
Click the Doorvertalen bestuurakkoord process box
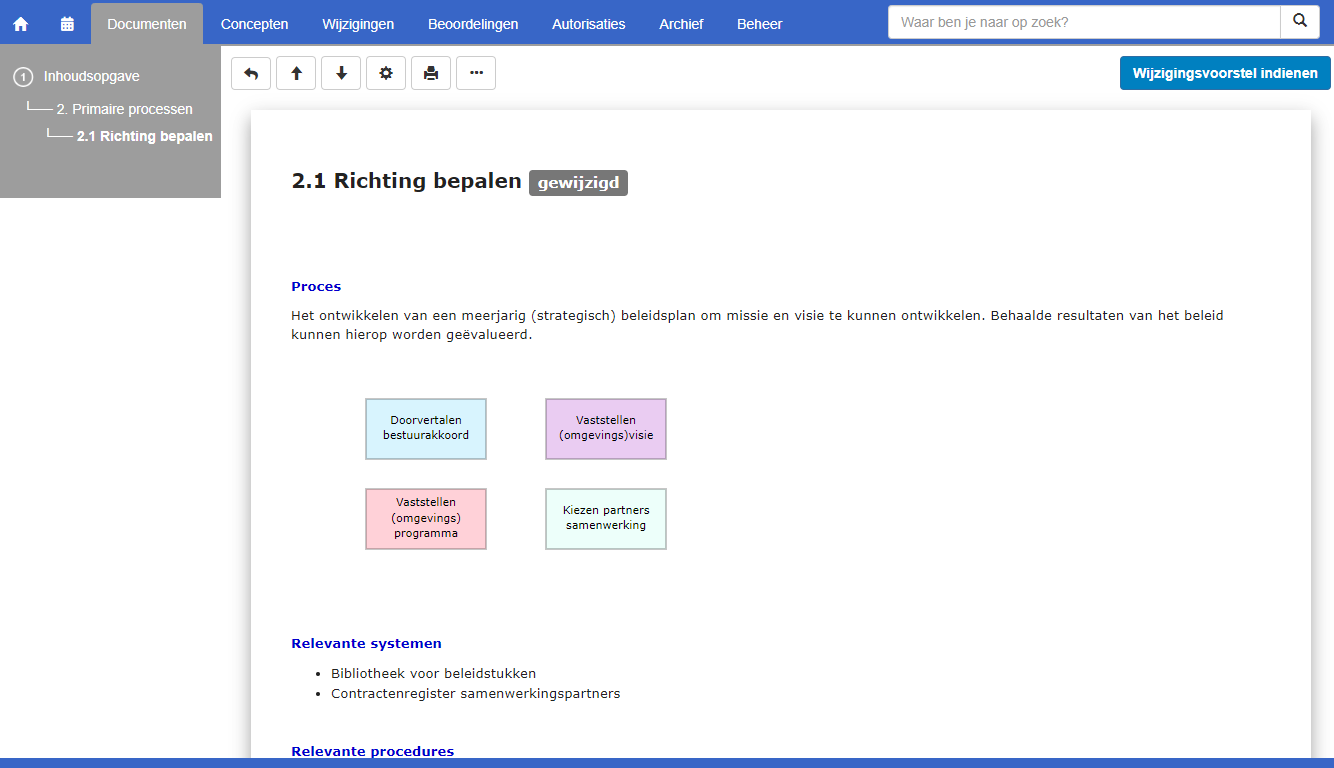[x=426, y=429]
